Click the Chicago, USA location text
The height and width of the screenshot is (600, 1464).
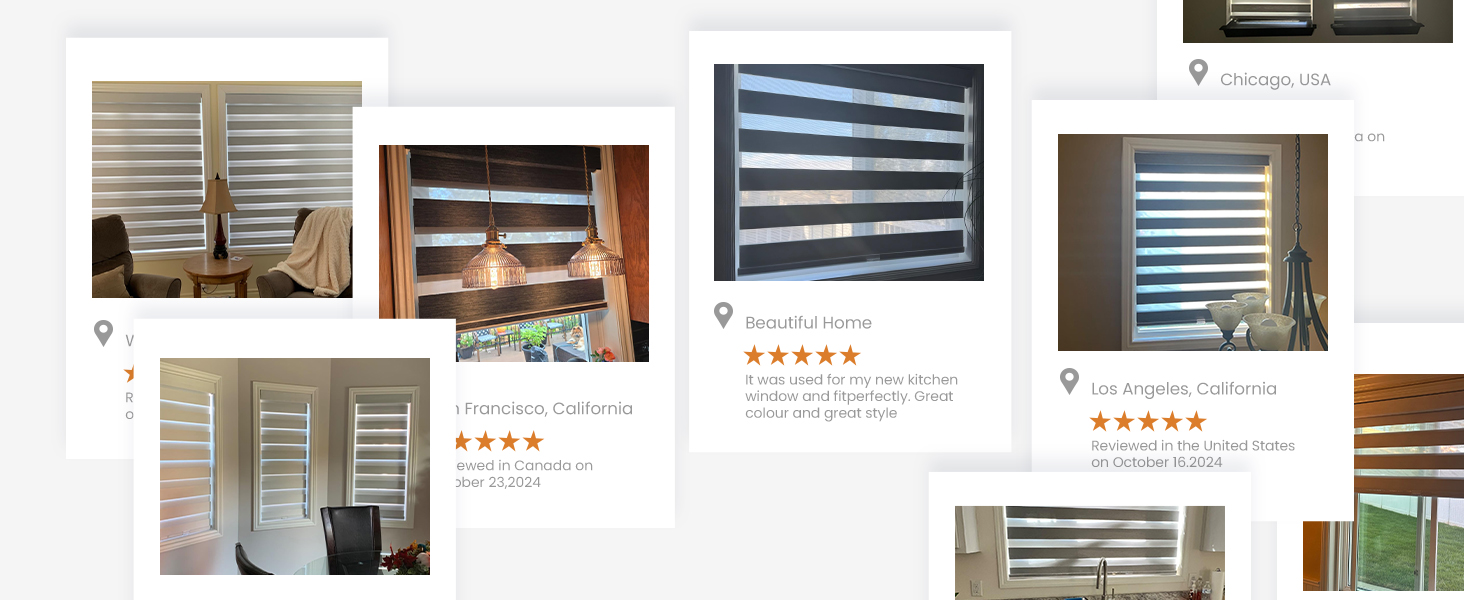(1275, 80)
